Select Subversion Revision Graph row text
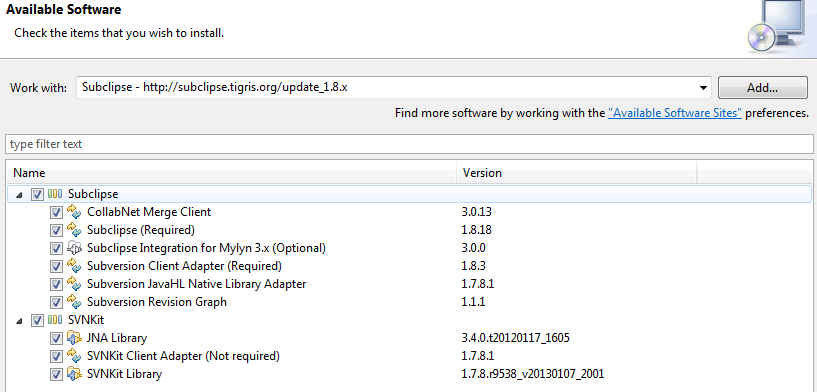 pyautogui.click(x=157, y=302)
